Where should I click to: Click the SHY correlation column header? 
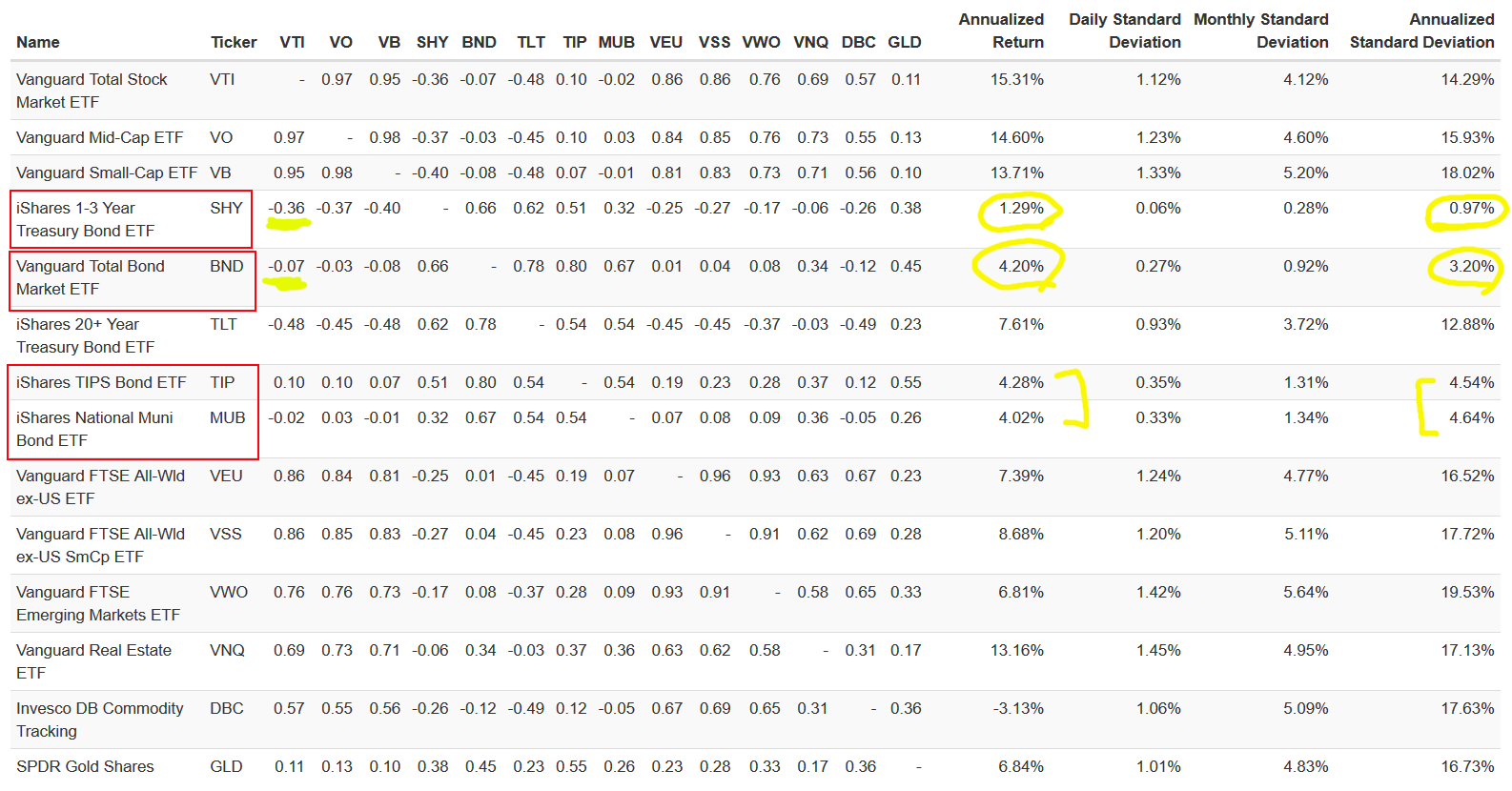[432, 42]
